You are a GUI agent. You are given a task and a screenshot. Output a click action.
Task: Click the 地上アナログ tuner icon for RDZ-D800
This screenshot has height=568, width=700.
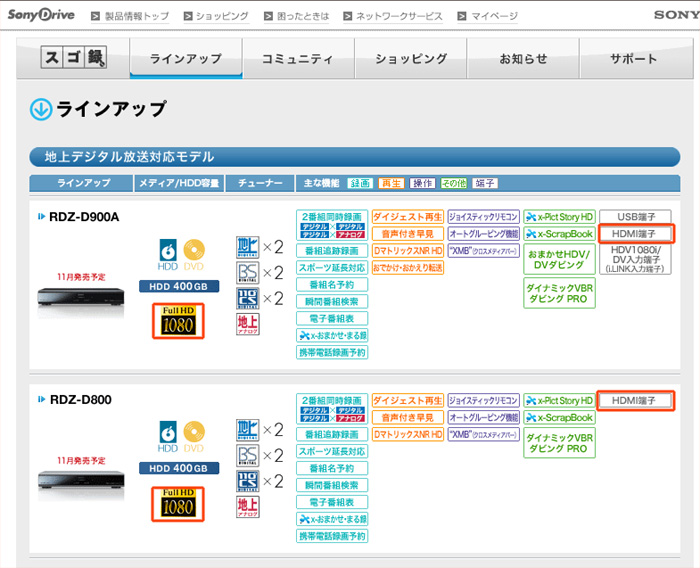pos(247,507)
